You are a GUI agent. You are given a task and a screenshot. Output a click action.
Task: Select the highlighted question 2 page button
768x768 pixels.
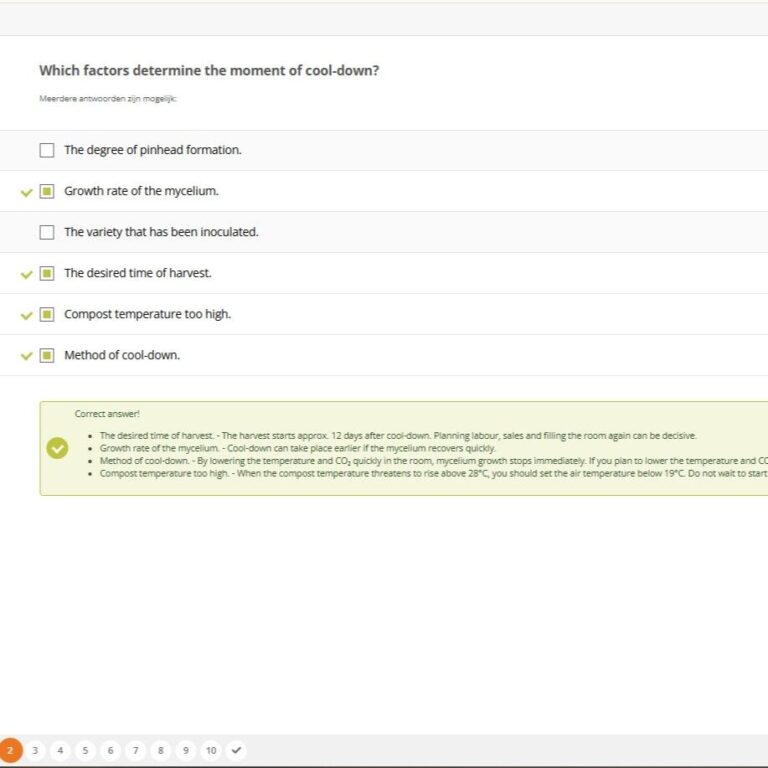[10, 750]
